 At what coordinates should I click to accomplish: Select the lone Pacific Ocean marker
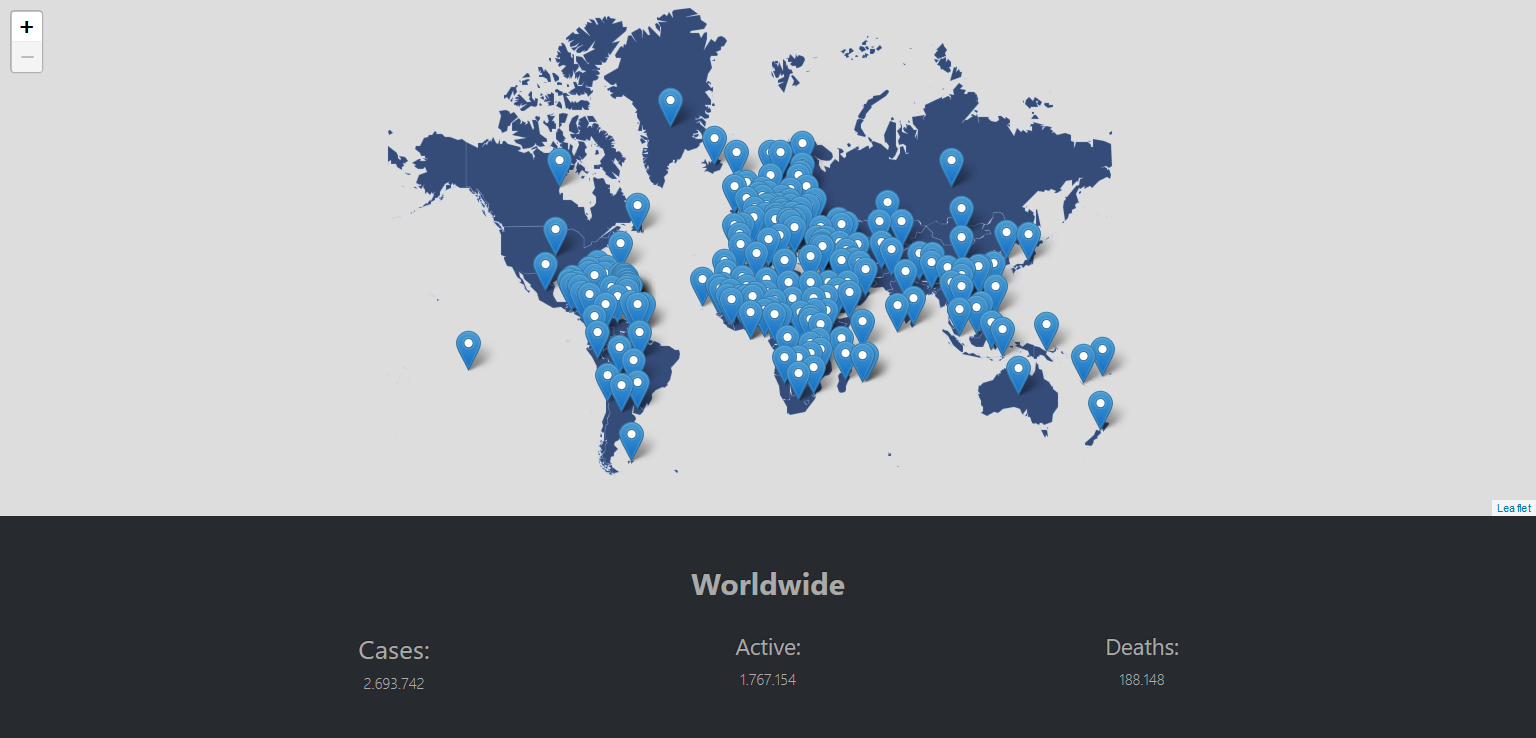(468, 350)
